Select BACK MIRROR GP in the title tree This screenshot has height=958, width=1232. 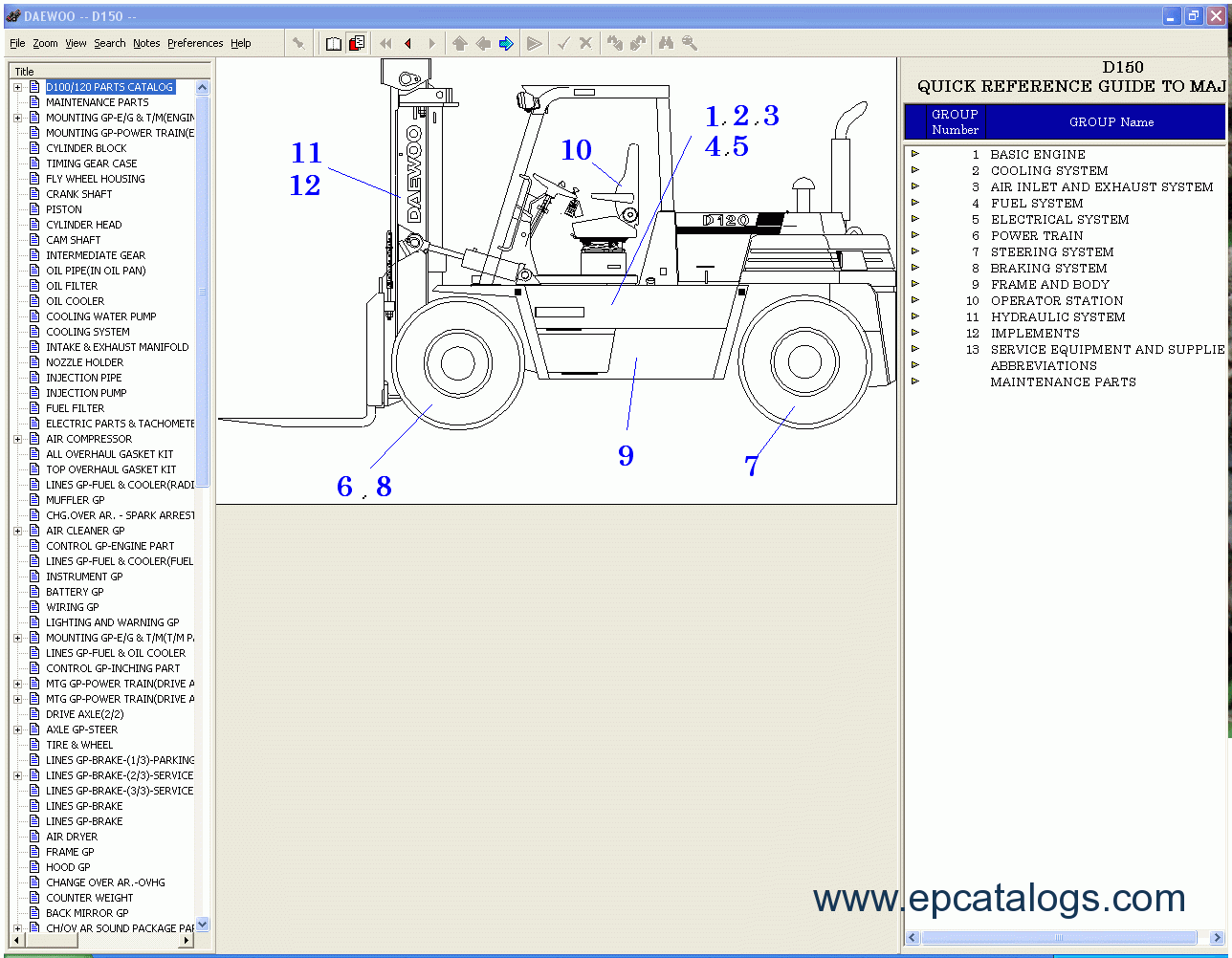pos(87,913)
